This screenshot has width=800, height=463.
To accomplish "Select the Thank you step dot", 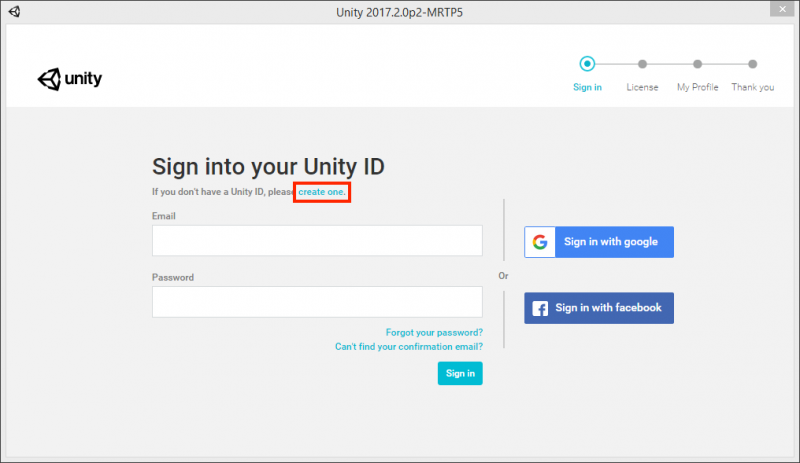I will (x=753, y=64).
